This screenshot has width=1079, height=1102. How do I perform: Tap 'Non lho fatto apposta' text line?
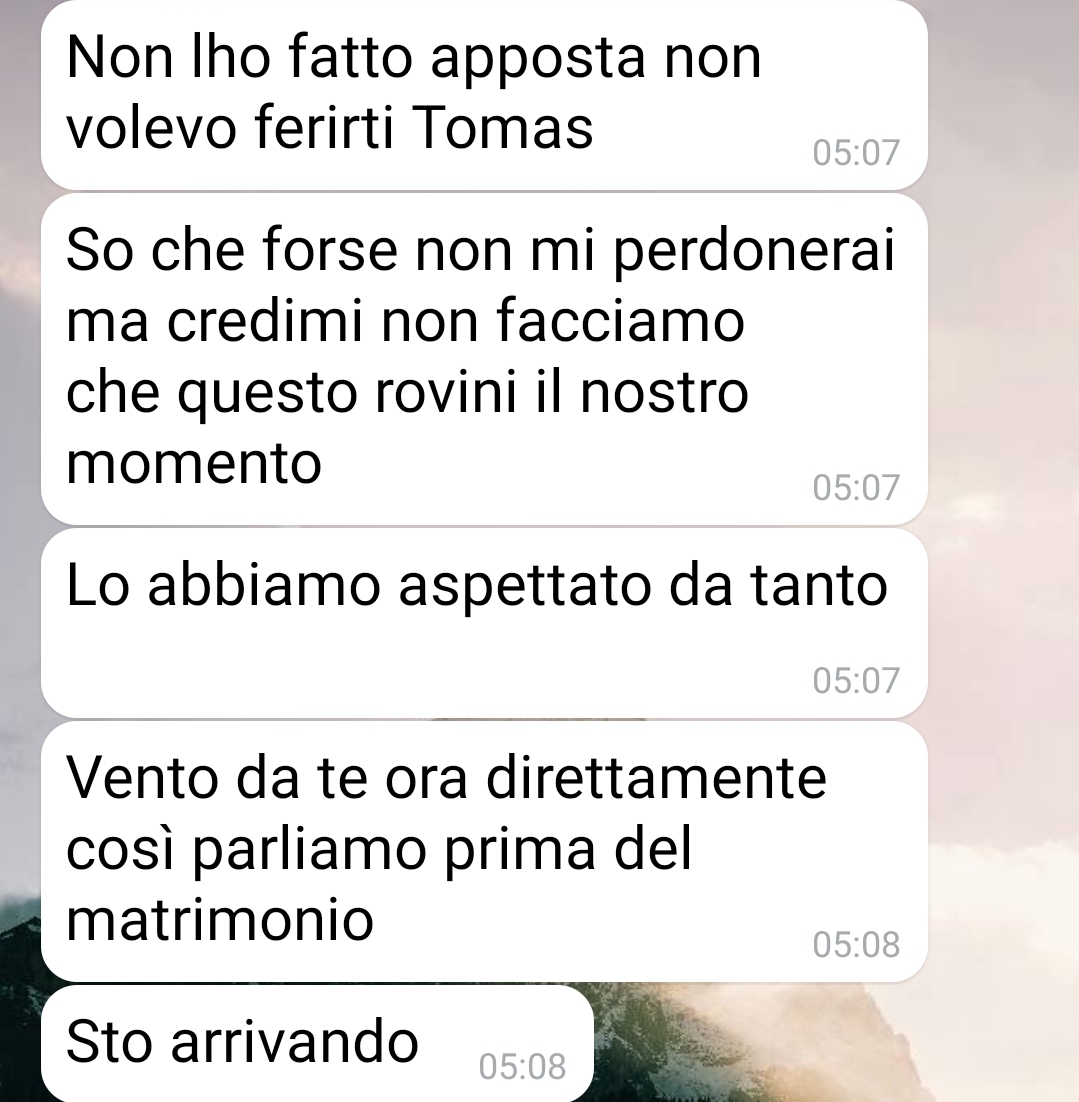coord(356,58)
